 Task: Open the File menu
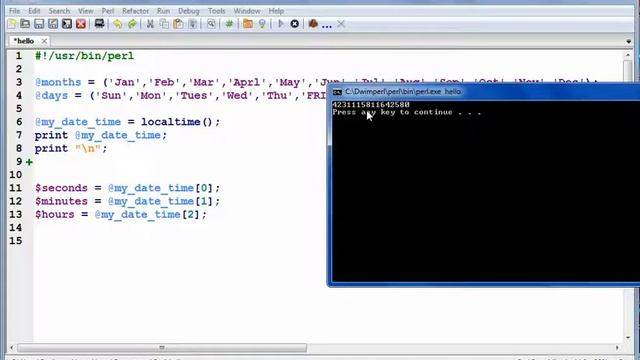[x=14, y=11]
